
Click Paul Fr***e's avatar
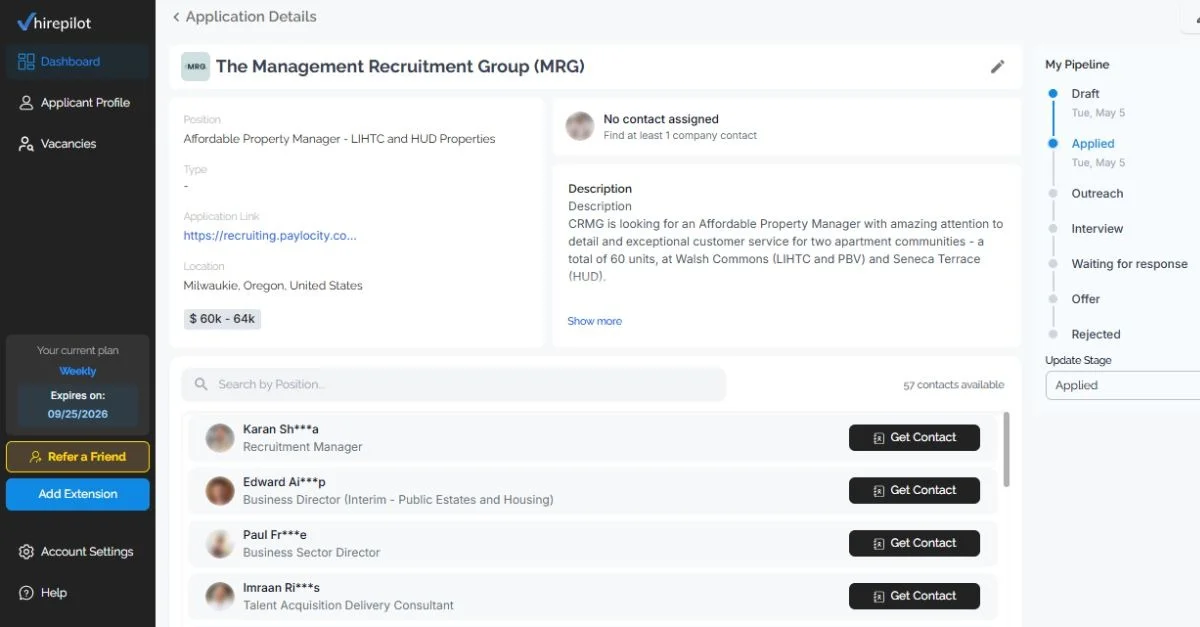pyautogui.click(x=220, y=544)
